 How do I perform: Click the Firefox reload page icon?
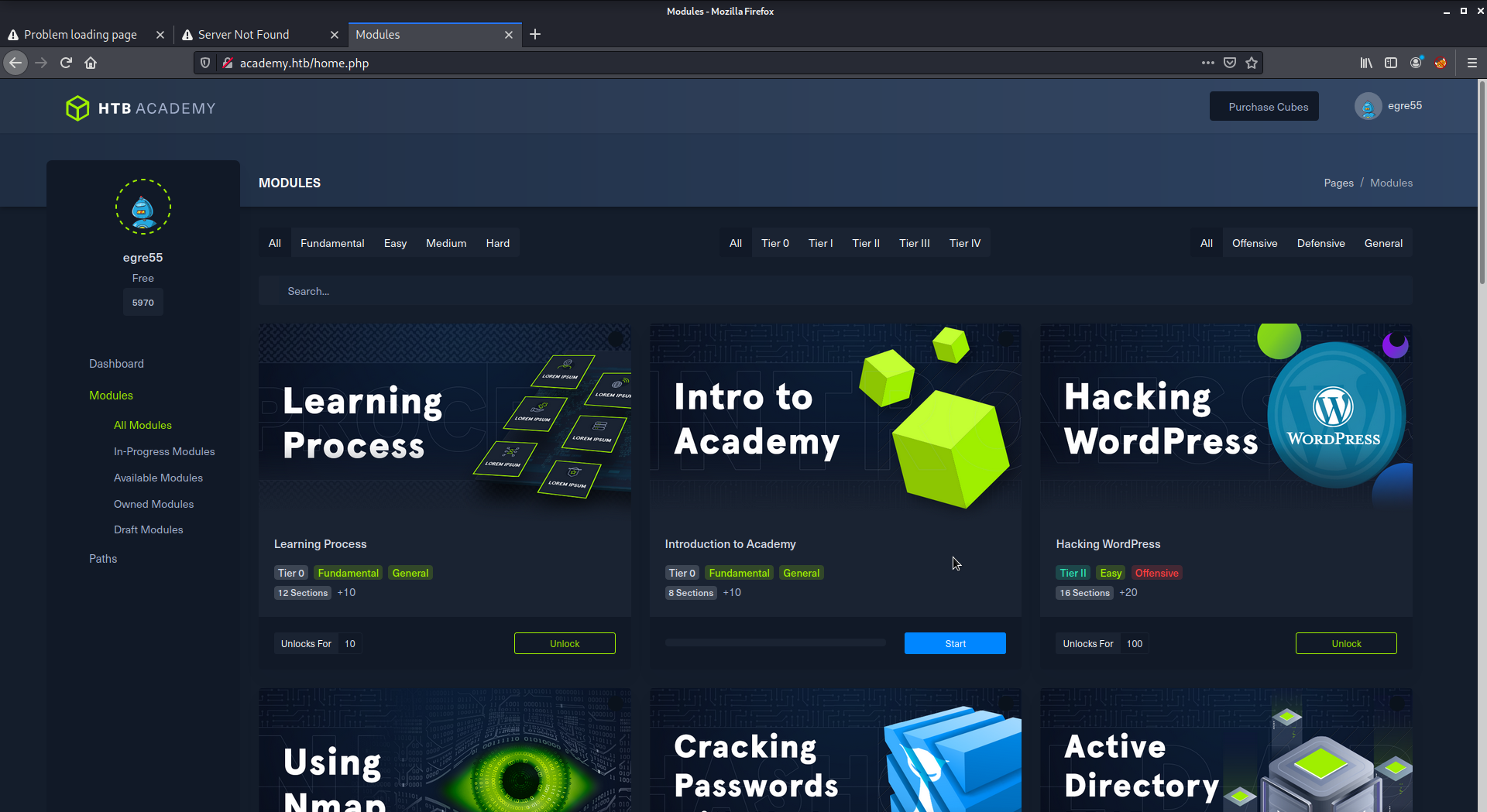(x=66, y=63)
